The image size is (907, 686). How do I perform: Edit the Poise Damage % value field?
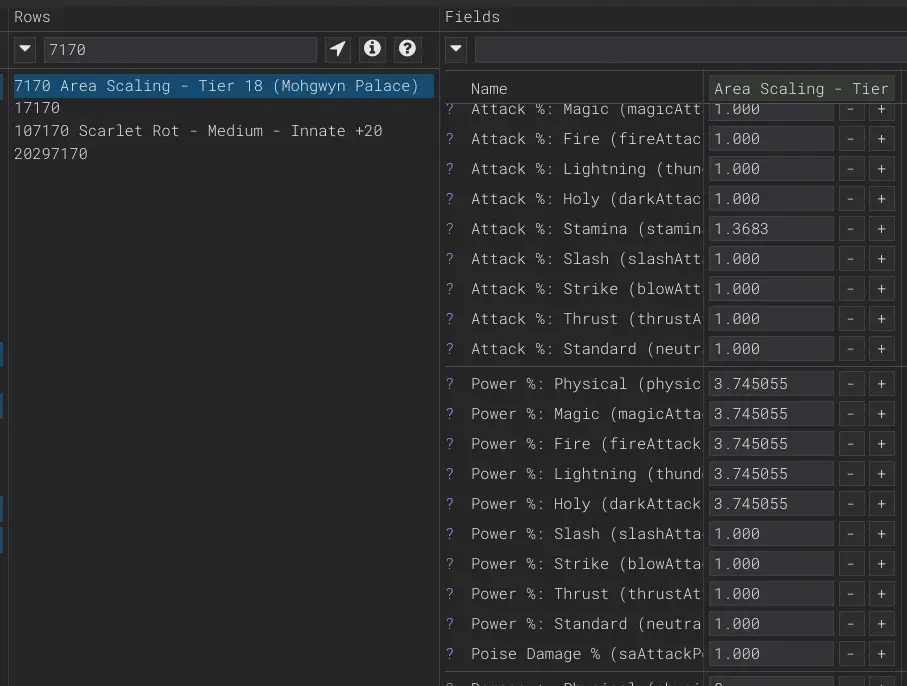771,654
